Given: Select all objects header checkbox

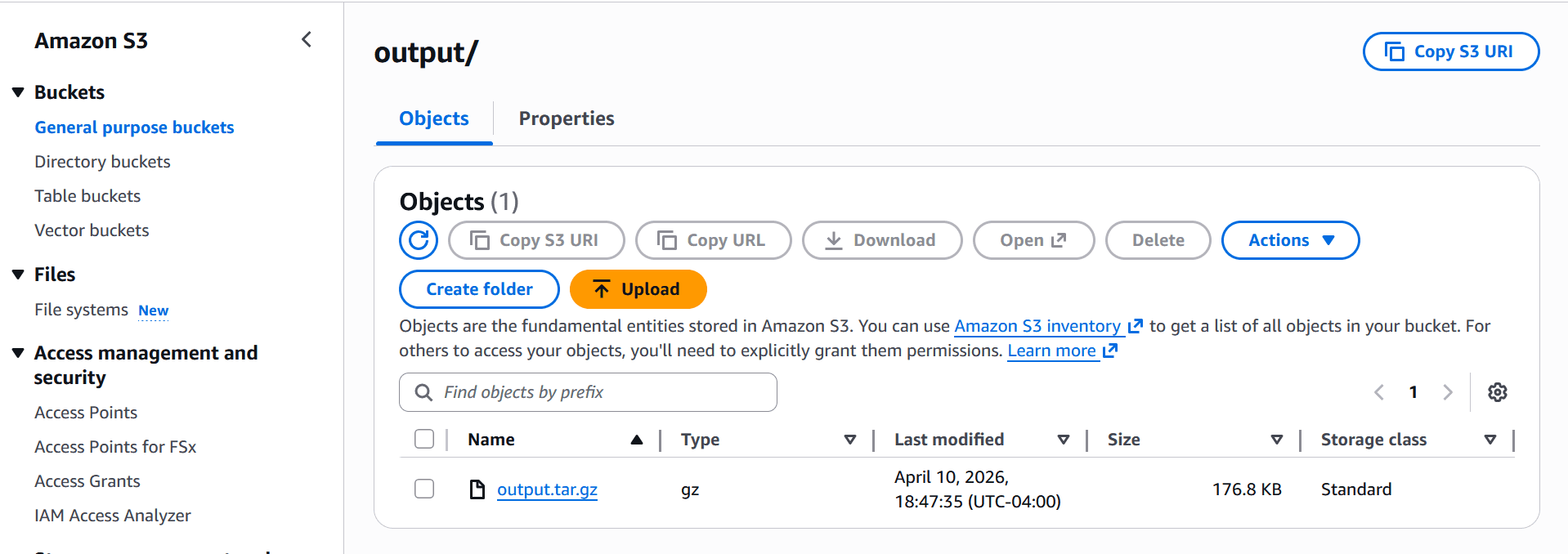Looking at the screenshot, I should coord(424,439).
